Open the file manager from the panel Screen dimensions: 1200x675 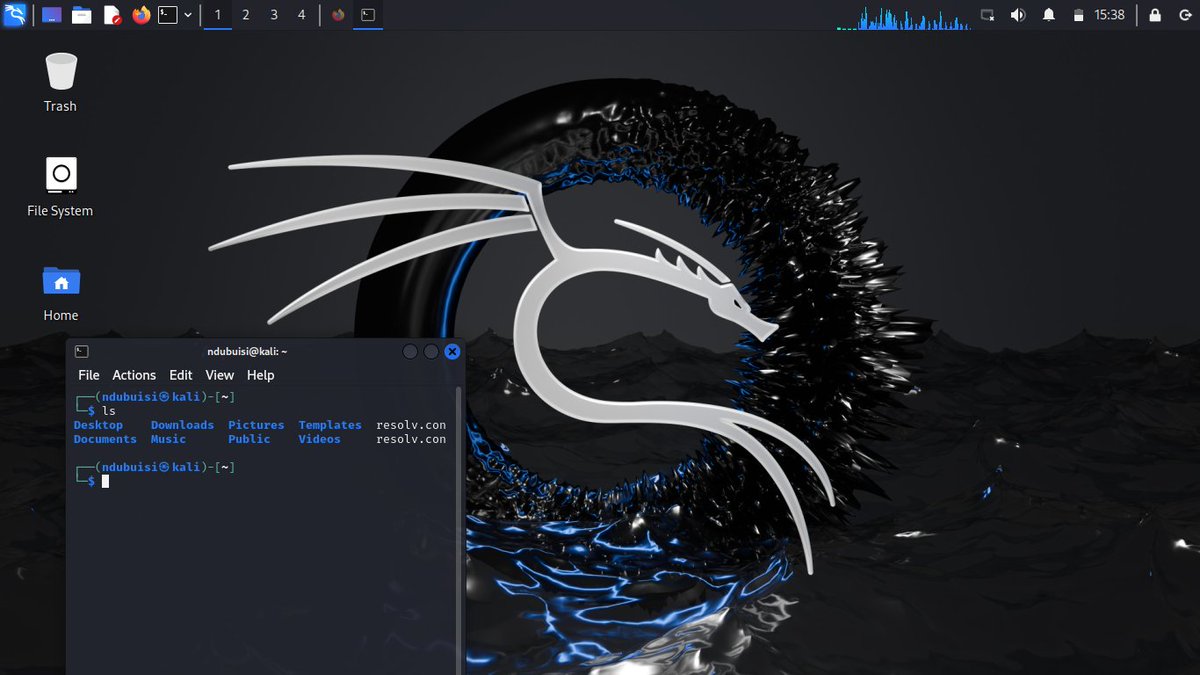tap(80, 14)
